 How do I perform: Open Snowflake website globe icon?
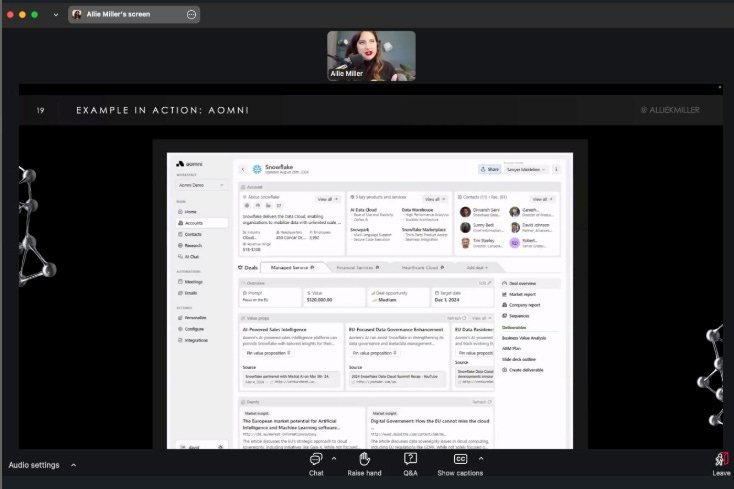pyautogui.click(x=247, y=205)
